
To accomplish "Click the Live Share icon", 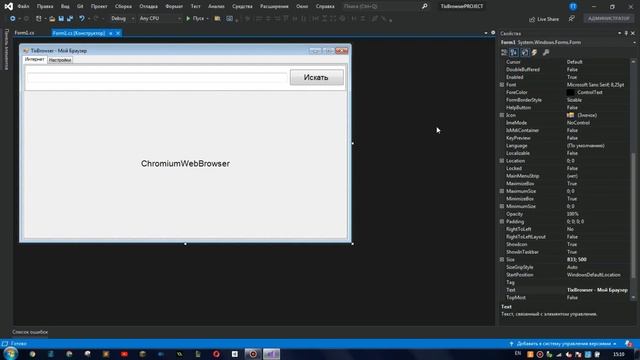I will (x=532, y=19).
